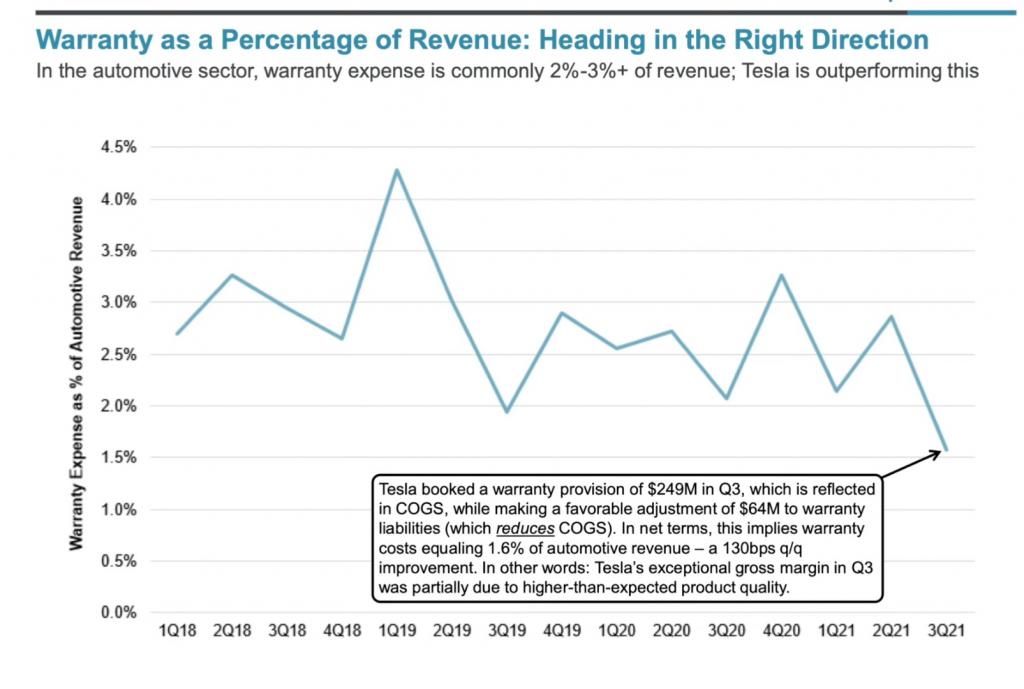The image size is (1024, 689).
Task: Click the 4Q18 x-axis label
Action: pos(342,631)
